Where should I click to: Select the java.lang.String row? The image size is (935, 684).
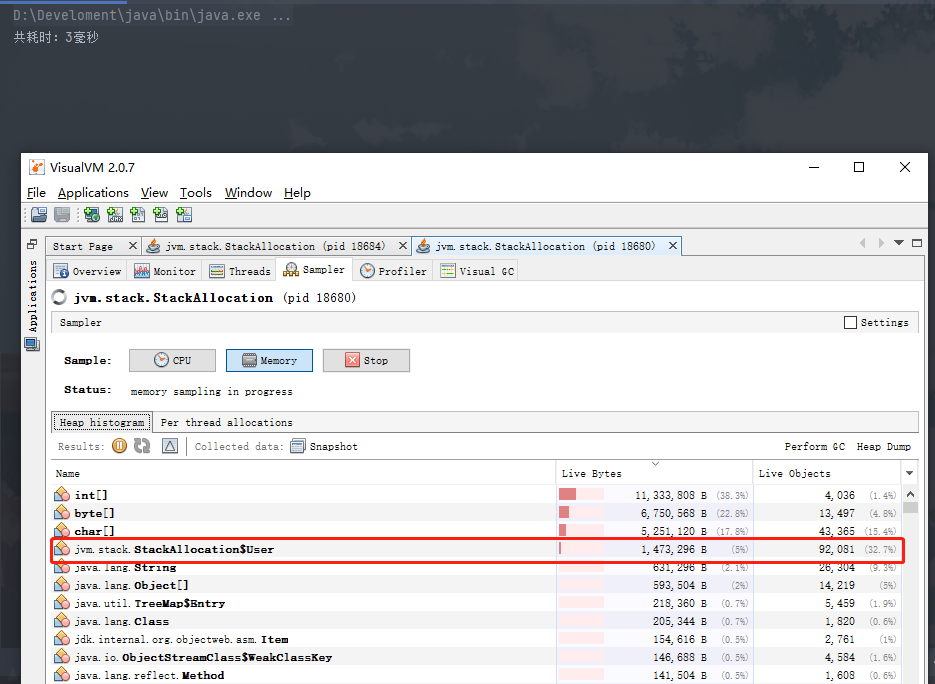click(477, 567)
